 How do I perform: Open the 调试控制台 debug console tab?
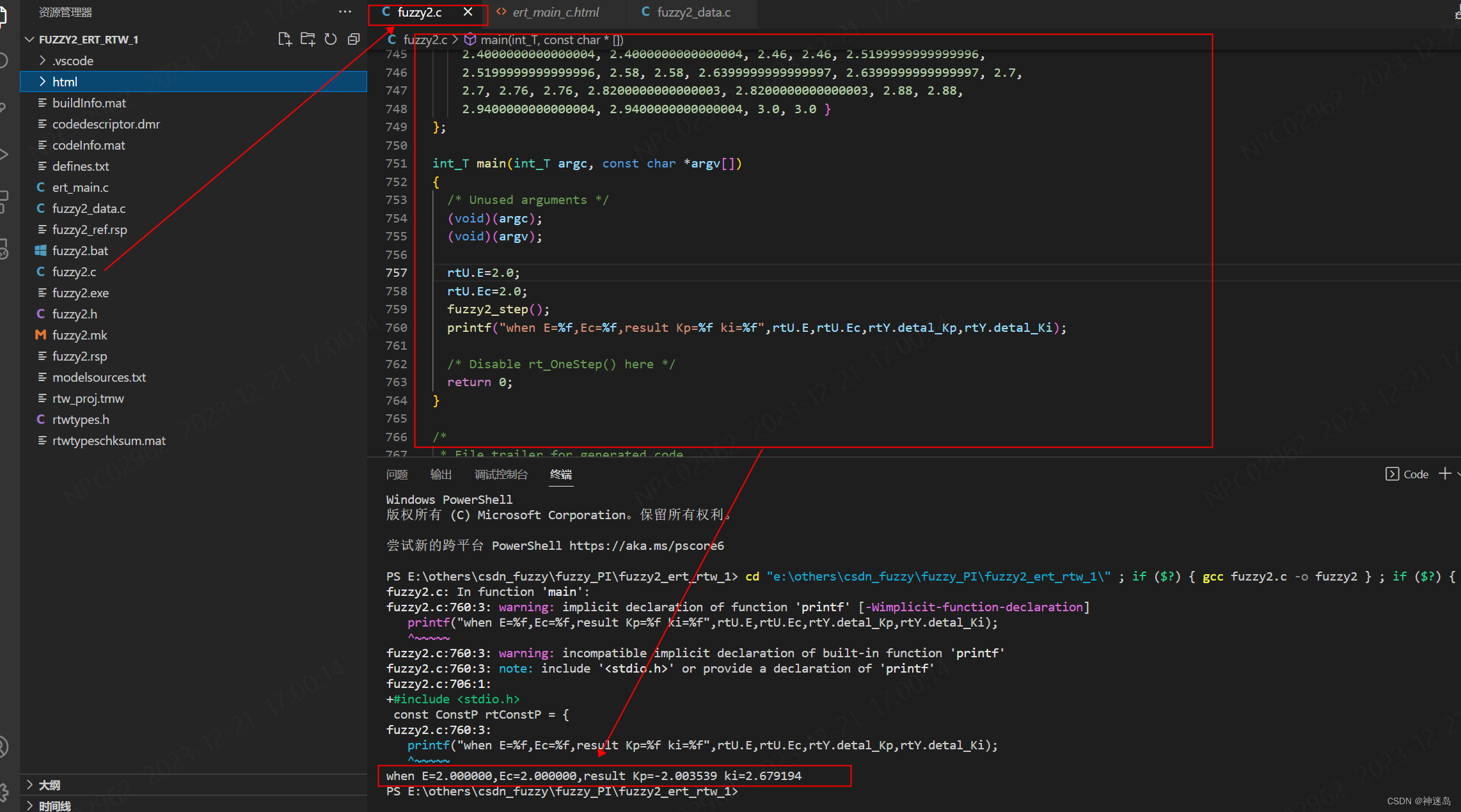click(501, 474)
